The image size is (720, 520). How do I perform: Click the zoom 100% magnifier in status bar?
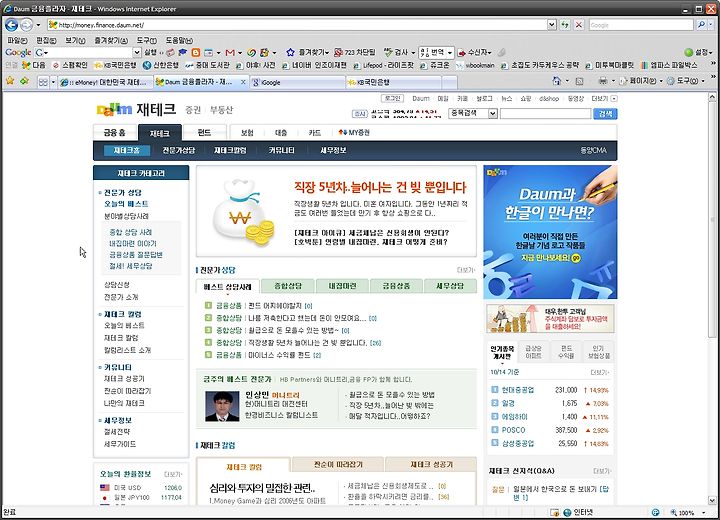coord(674,513)
